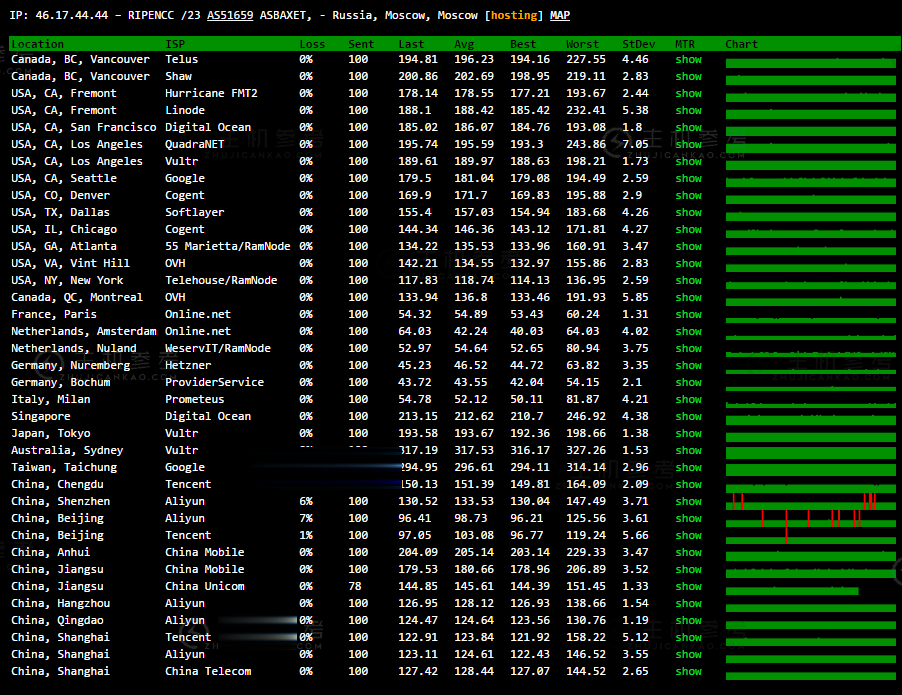
Task: Show MTR for Montreal OVH row
Action: tap(689, 297)
